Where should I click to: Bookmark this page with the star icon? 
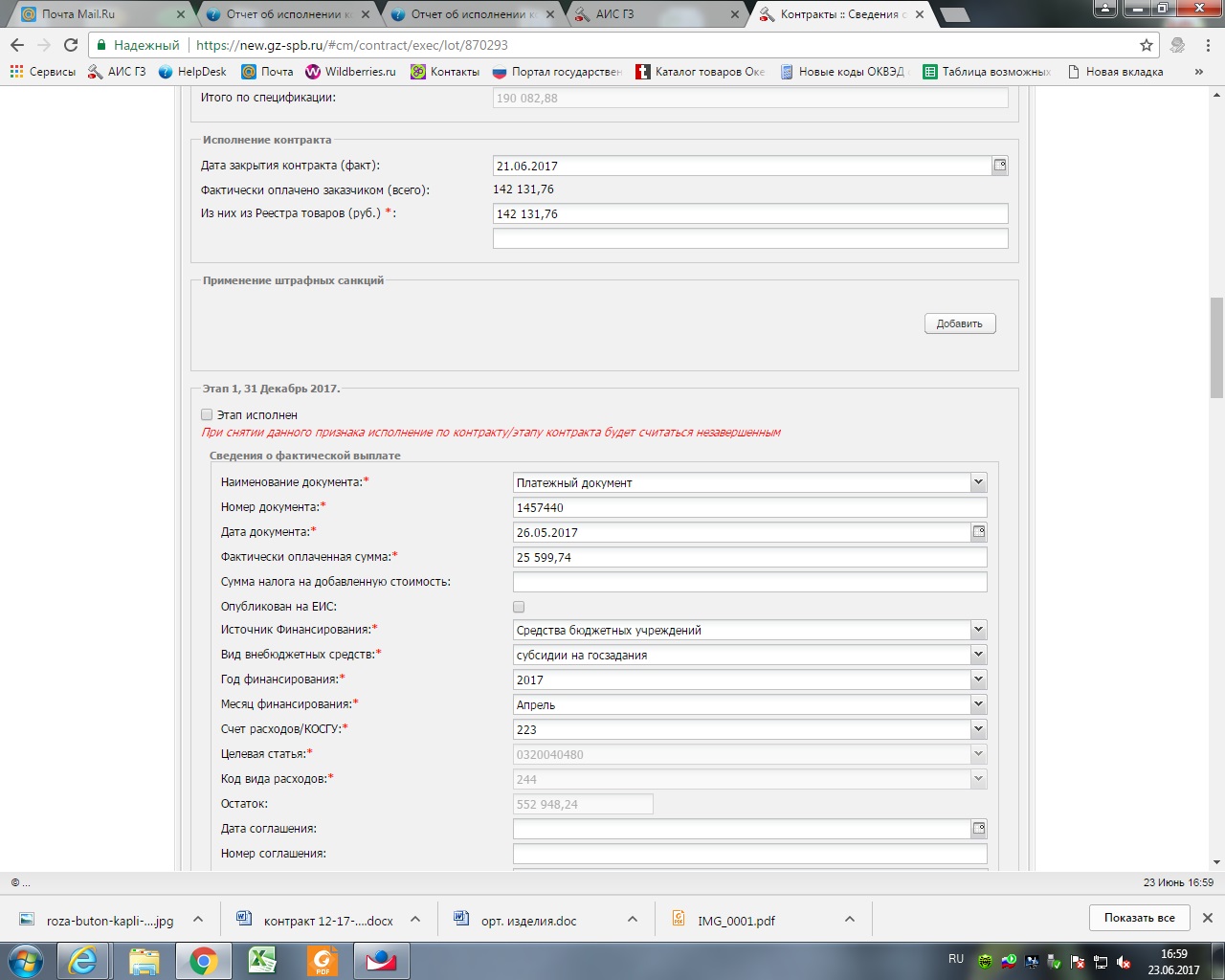pyautogui.click(x=1147, y=45)
